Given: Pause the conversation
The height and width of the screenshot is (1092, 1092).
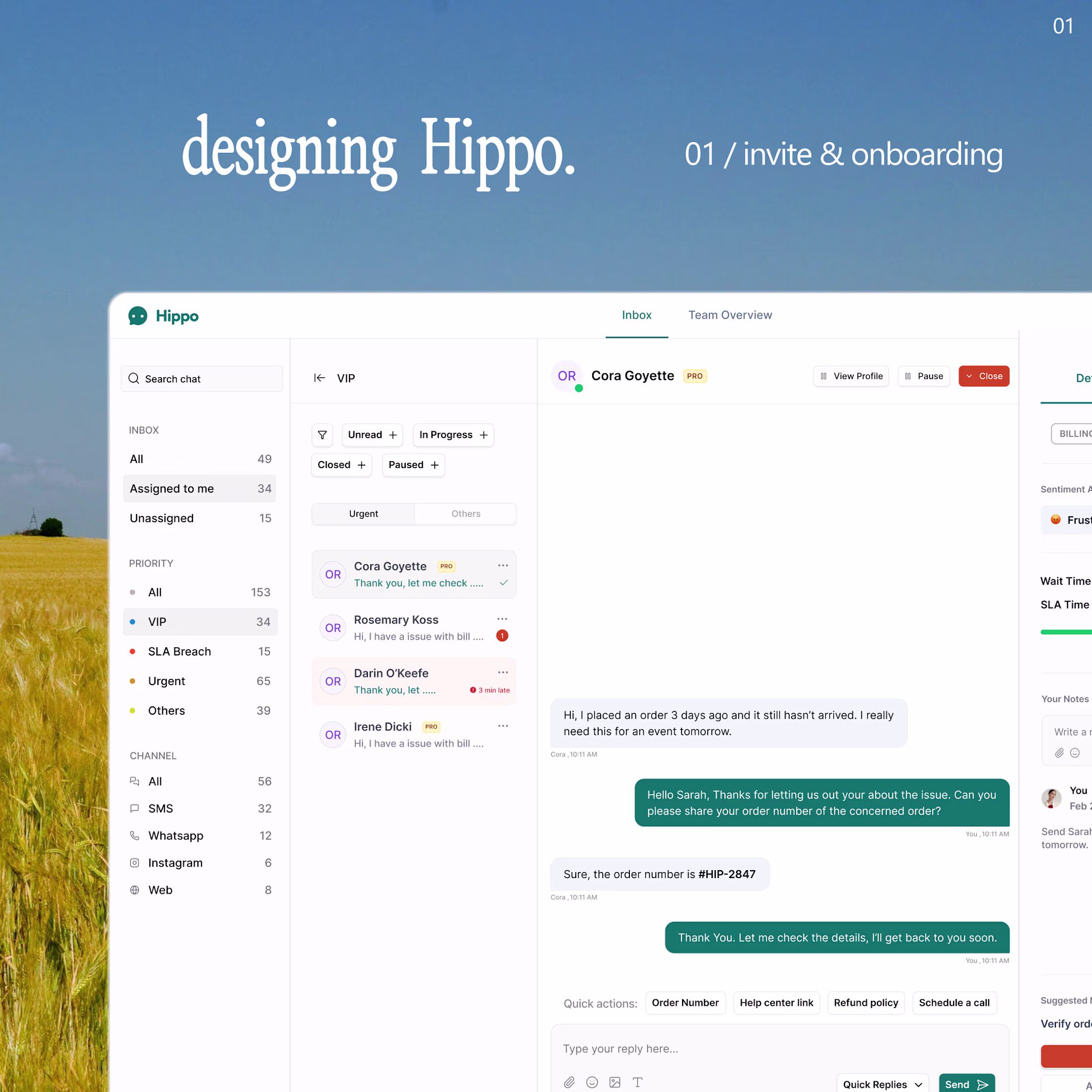Looking at the screenshot, I should [x=923, y=376].
